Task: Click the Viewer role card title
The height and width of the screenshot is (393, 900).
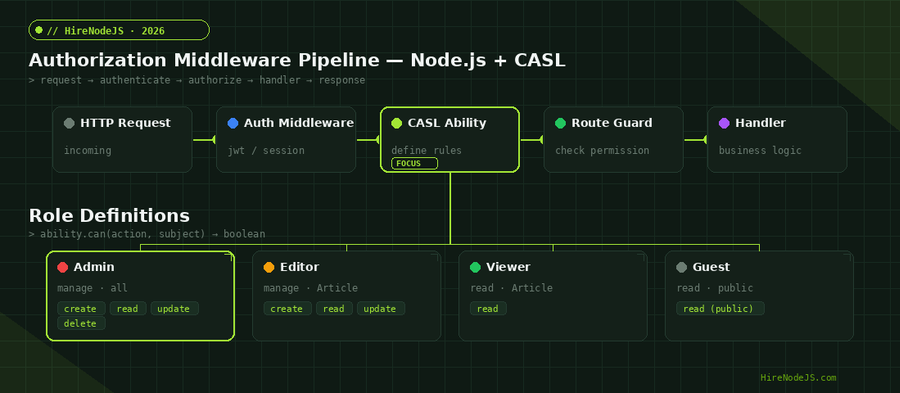Action: click(508, 267)
